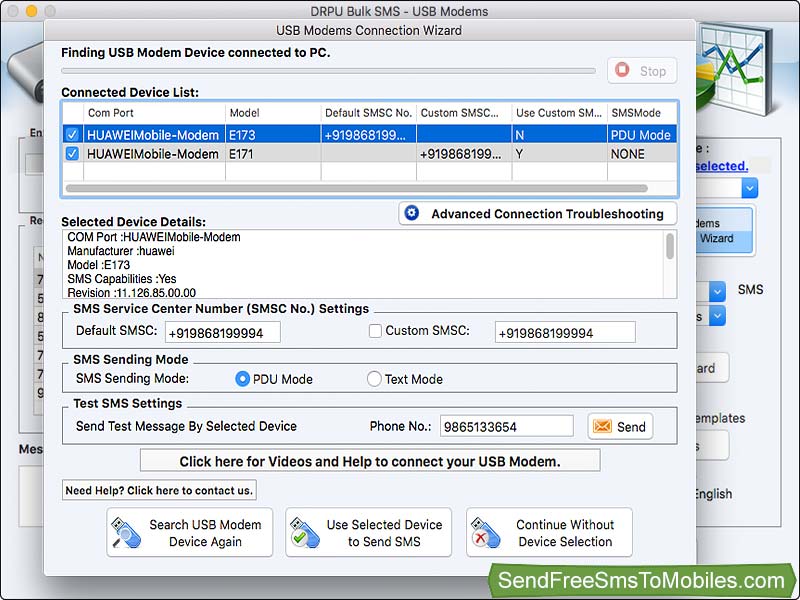Select the Com Port column header
800x600 pixels.
(111, 113)
